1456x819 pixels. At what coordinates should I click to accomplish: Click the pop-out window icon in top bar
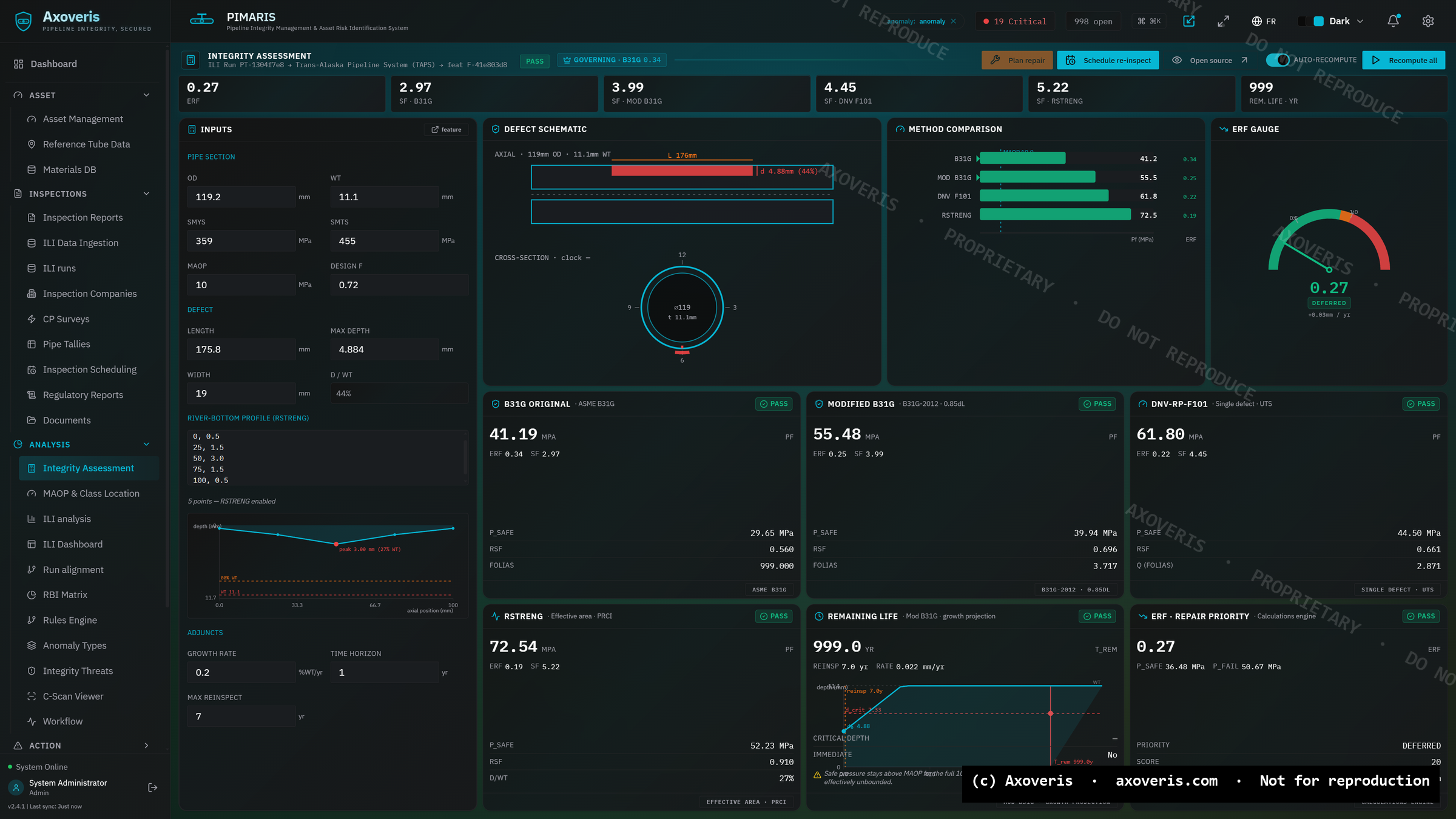pos(1189,21)
